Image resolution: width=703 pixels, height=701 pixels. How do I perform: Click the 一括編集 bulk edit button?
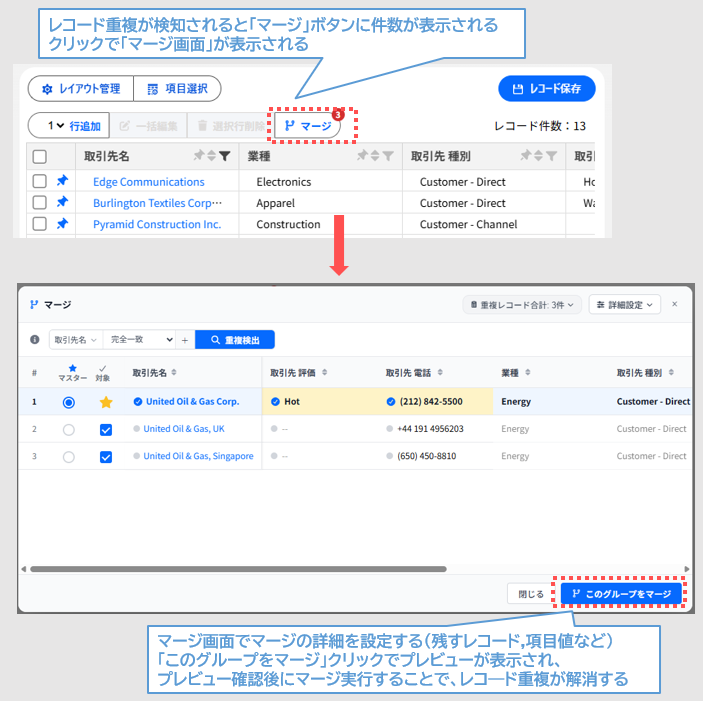pyautogui.click(x=148, y=126)
